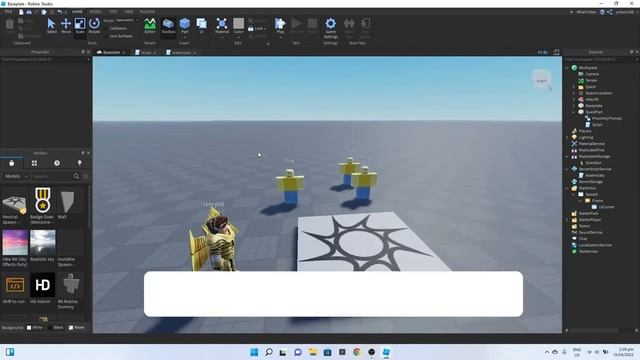Screen dimensions: 640x360
Task: Switch to the Script document tab
Action: (146, 53)
